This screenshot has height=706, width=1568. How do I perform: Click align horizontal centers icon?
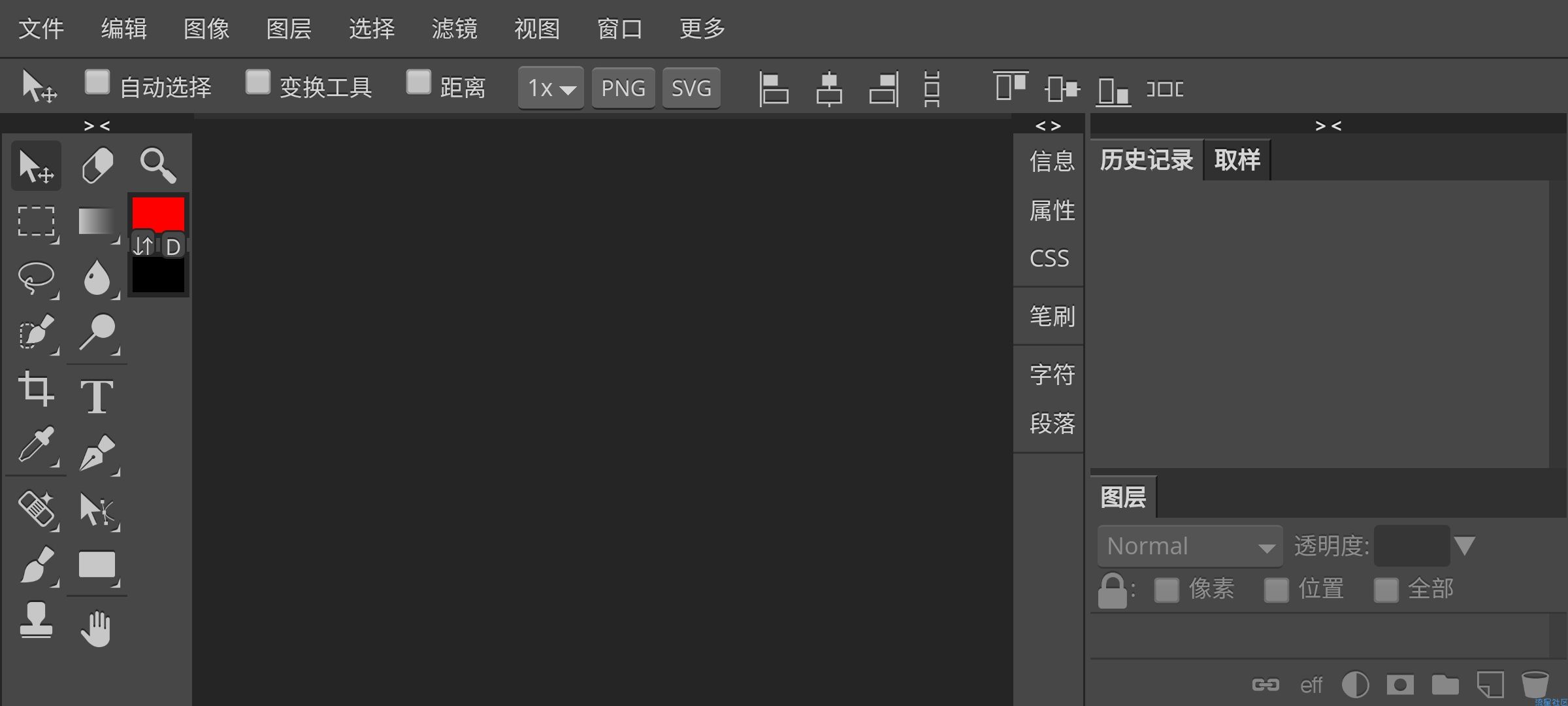coord(829,88)
